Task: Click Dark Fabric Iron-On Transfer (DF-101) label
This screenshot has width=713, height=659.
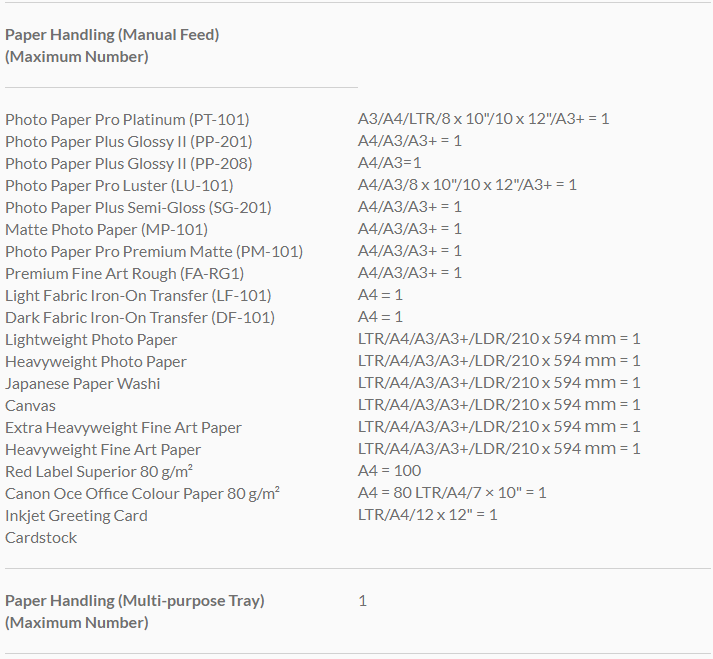Action: coord(139,317)
